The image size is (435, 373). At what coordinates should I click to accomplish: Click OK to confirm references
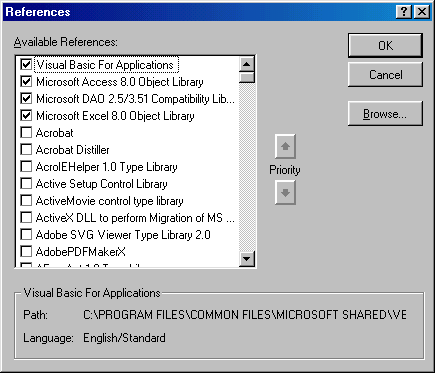coord(385,45)
